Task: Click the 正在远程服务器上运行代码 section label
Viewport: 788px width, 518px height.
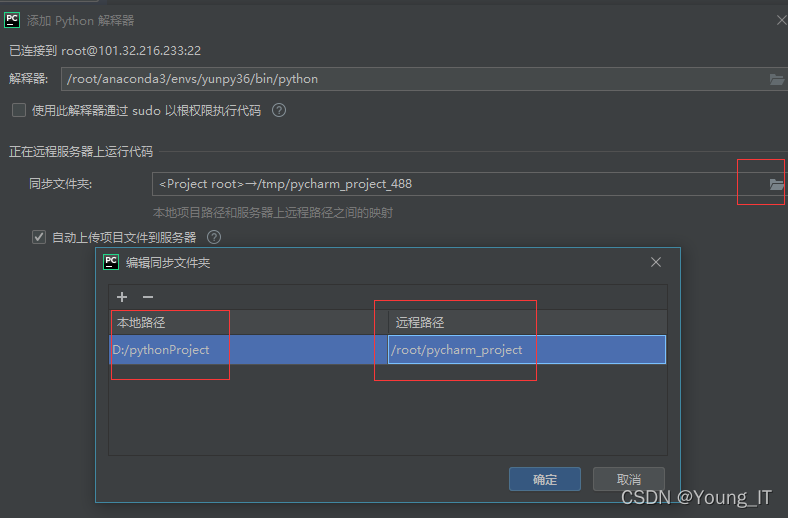Action: click(81, 151)
